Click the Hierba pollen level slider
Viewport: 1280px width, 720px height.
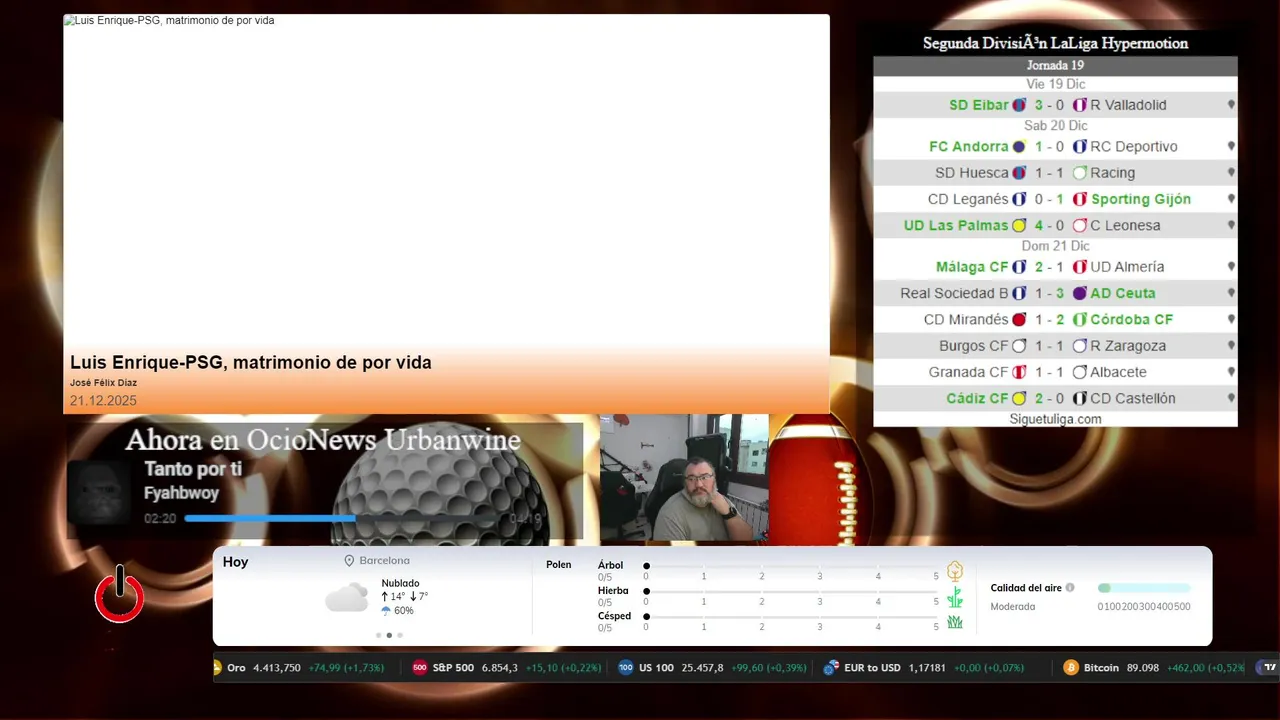tap(792, 591)
